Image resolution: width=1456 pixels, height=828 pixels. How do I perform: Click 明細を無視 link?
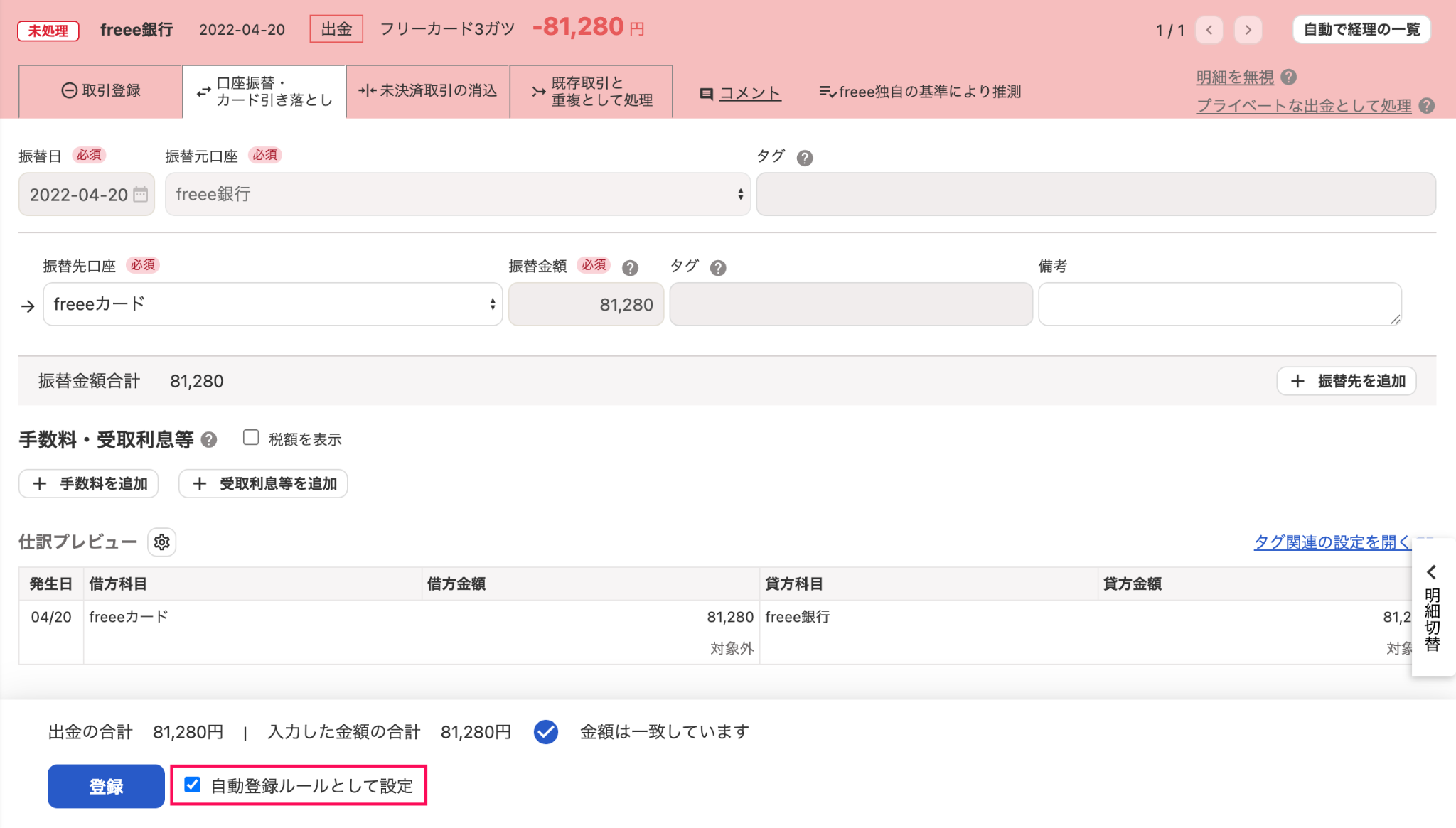[1235, 77]
